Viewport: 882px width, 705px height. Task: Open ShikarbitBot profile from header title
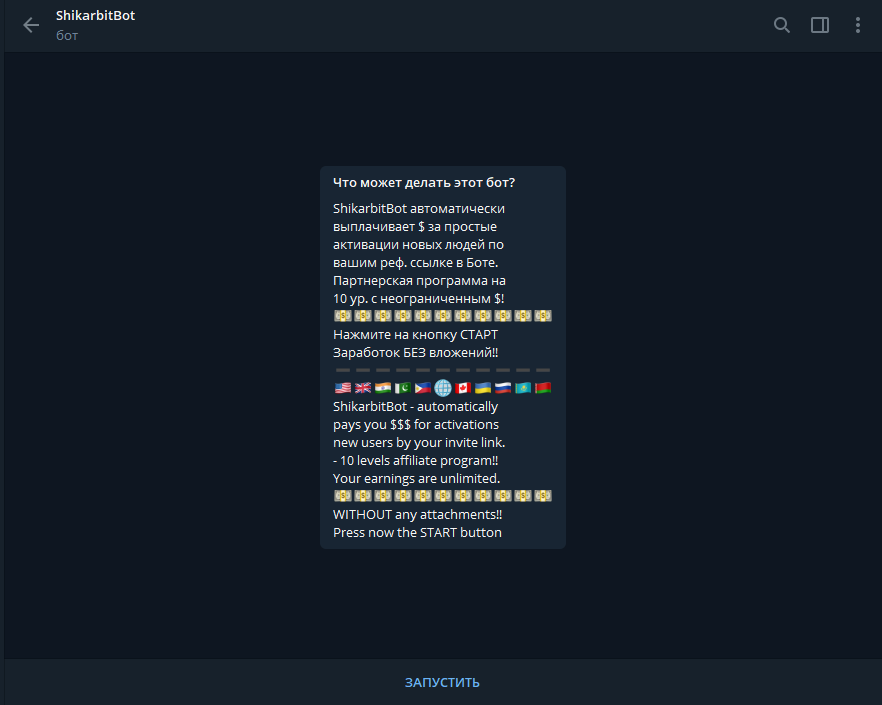pos(95,16)
